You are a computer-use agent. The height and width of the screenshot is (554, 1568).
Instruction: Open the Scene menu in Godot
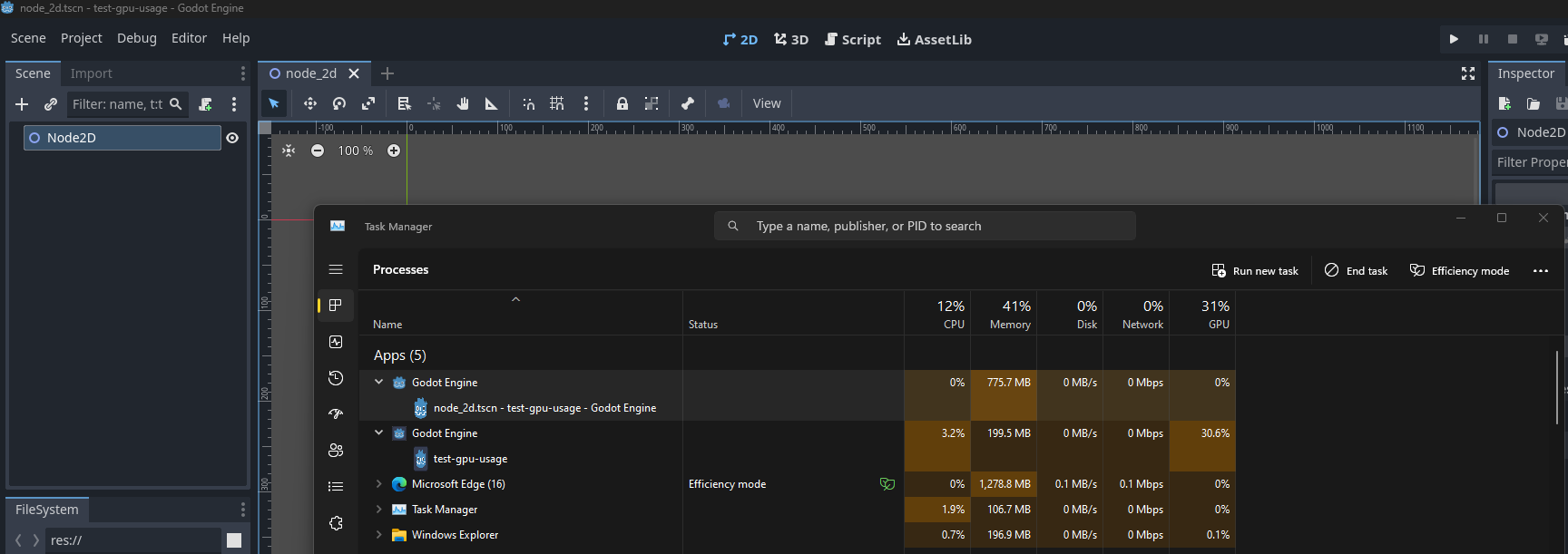28,38
